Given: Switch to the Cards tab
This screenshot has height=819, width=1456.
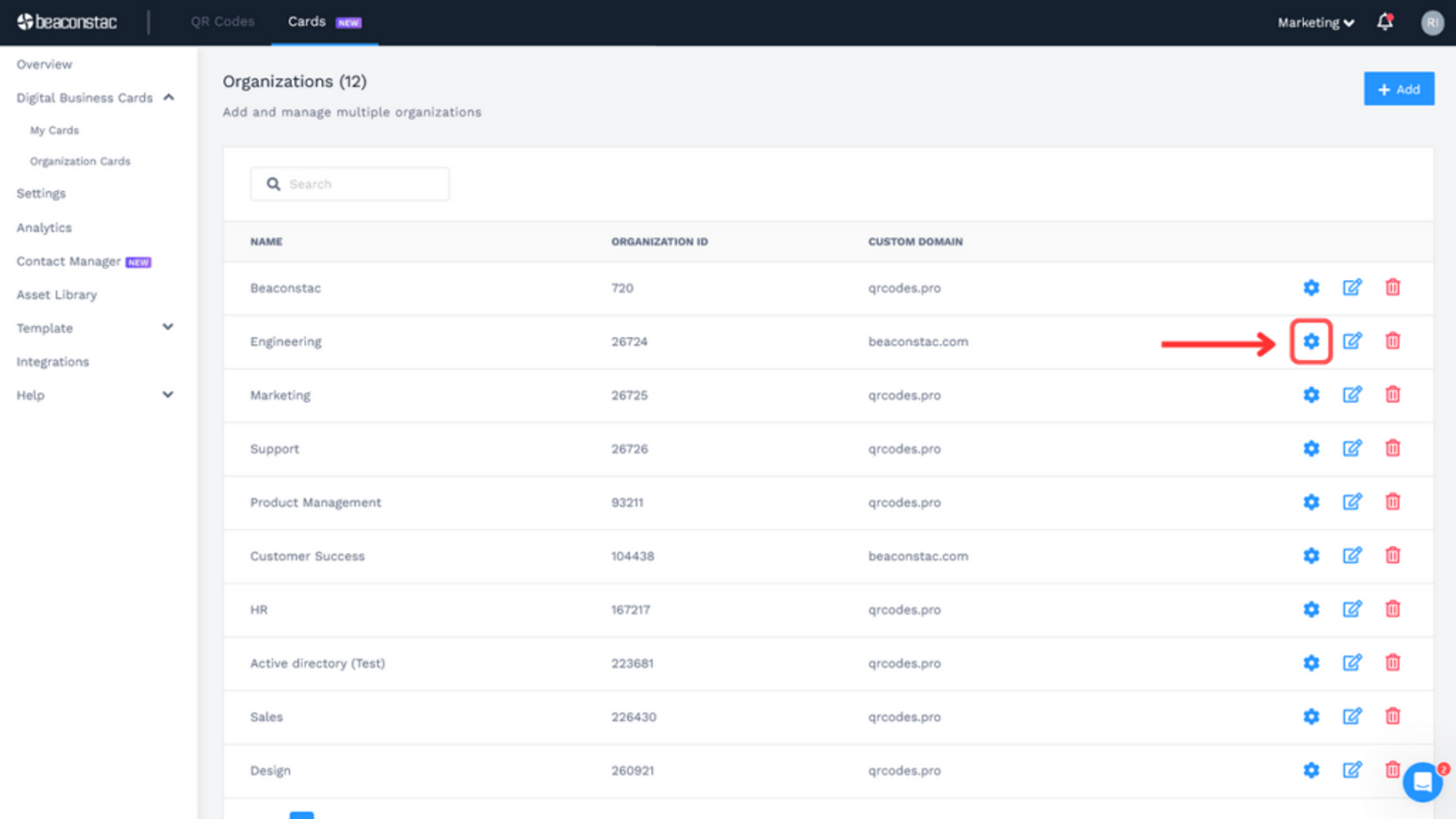Looking at the screenshot, I should pos(325,22).
